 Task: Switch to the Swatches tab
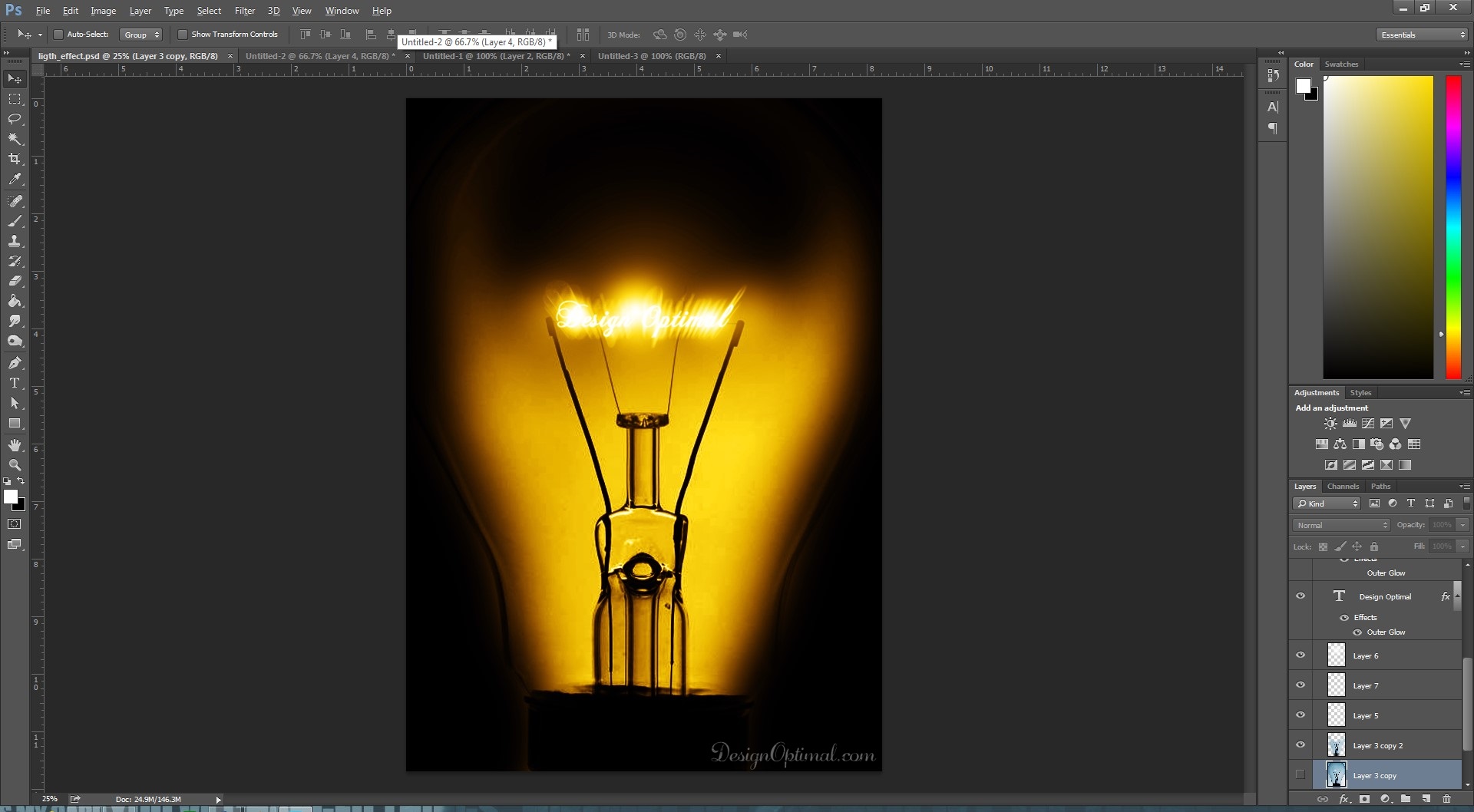pos(1341,64)
